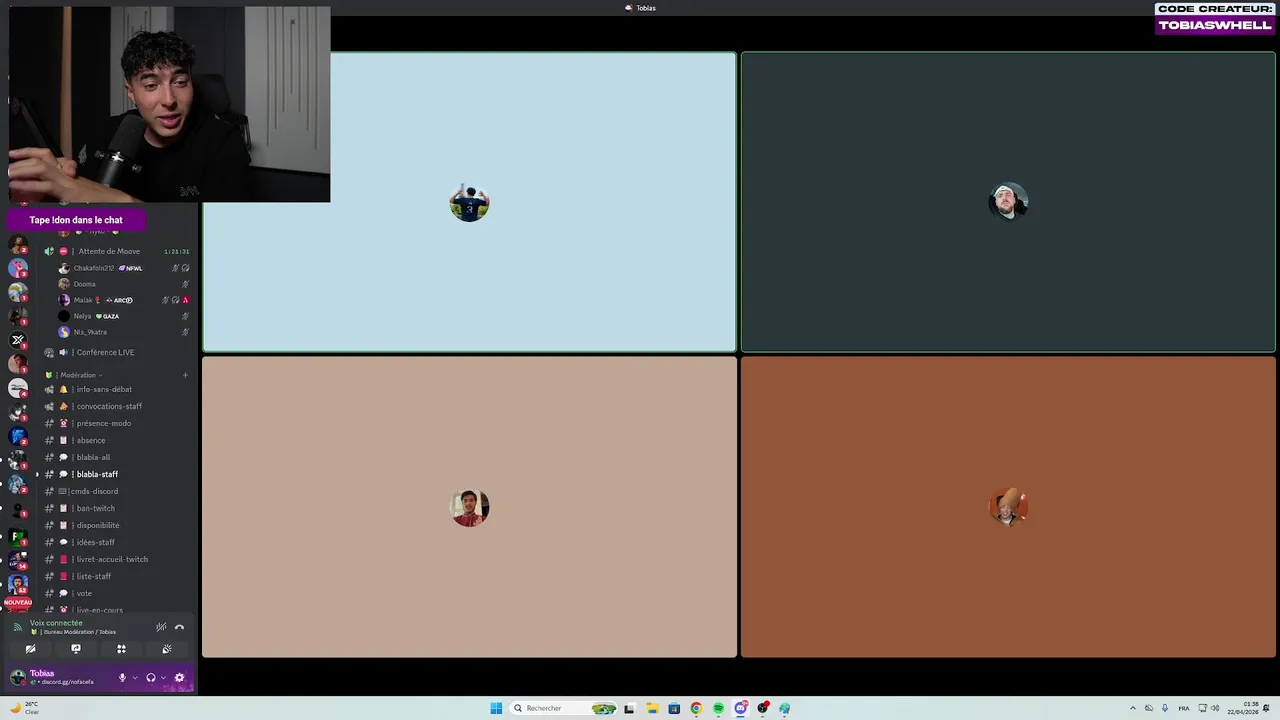This screenshot has height=720, width=1280.
Task: Add a channel to Modération category
Action: pyautogui.click(x=185, y=375)
